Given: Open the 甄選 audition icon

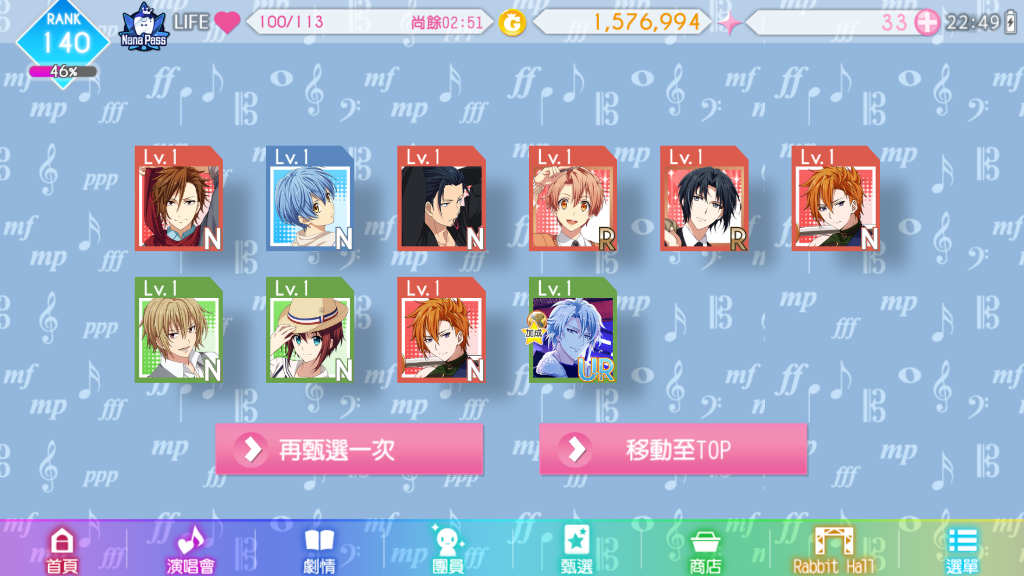Looking at the screenshot, I should coord(577,550).
